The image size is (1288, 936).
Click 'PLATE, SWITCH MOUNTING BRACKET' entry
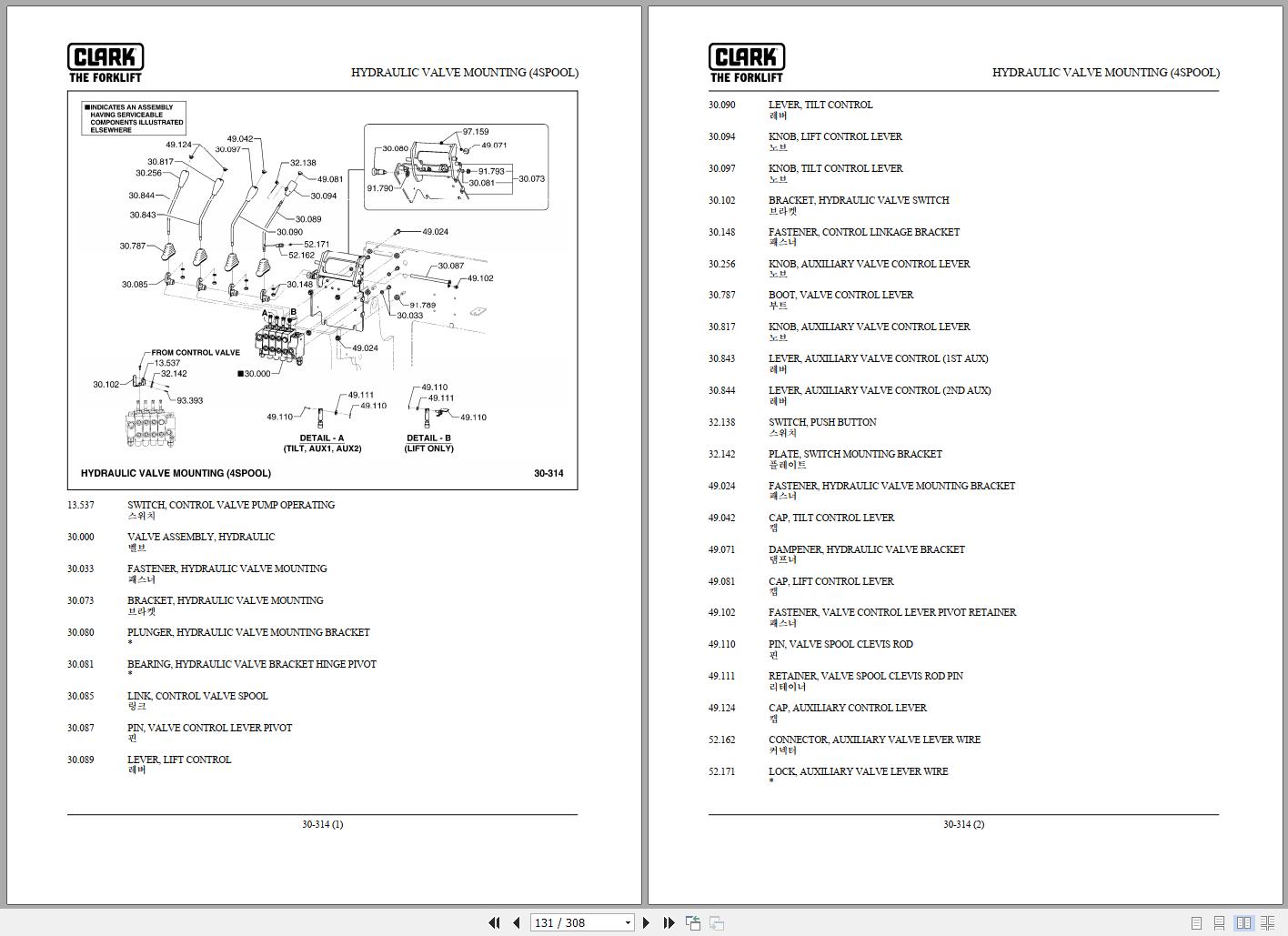coord(855,454)
